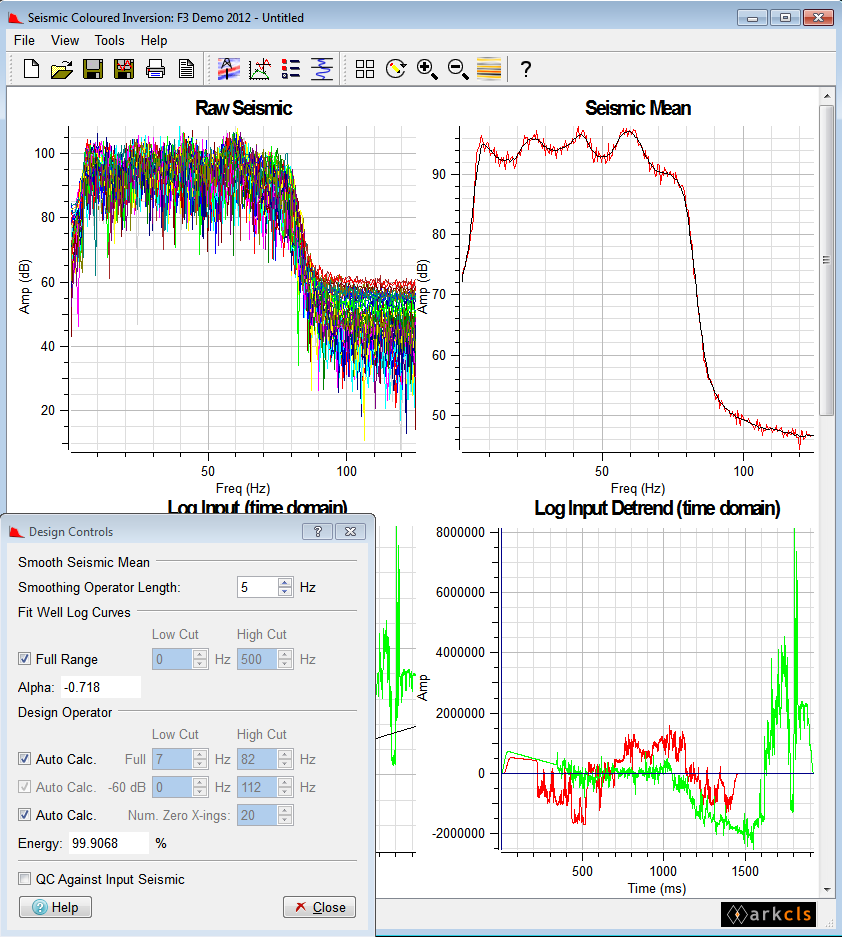The image size is (842, 937).
Task: Click the Alpha value field
Action: point(101,687)
